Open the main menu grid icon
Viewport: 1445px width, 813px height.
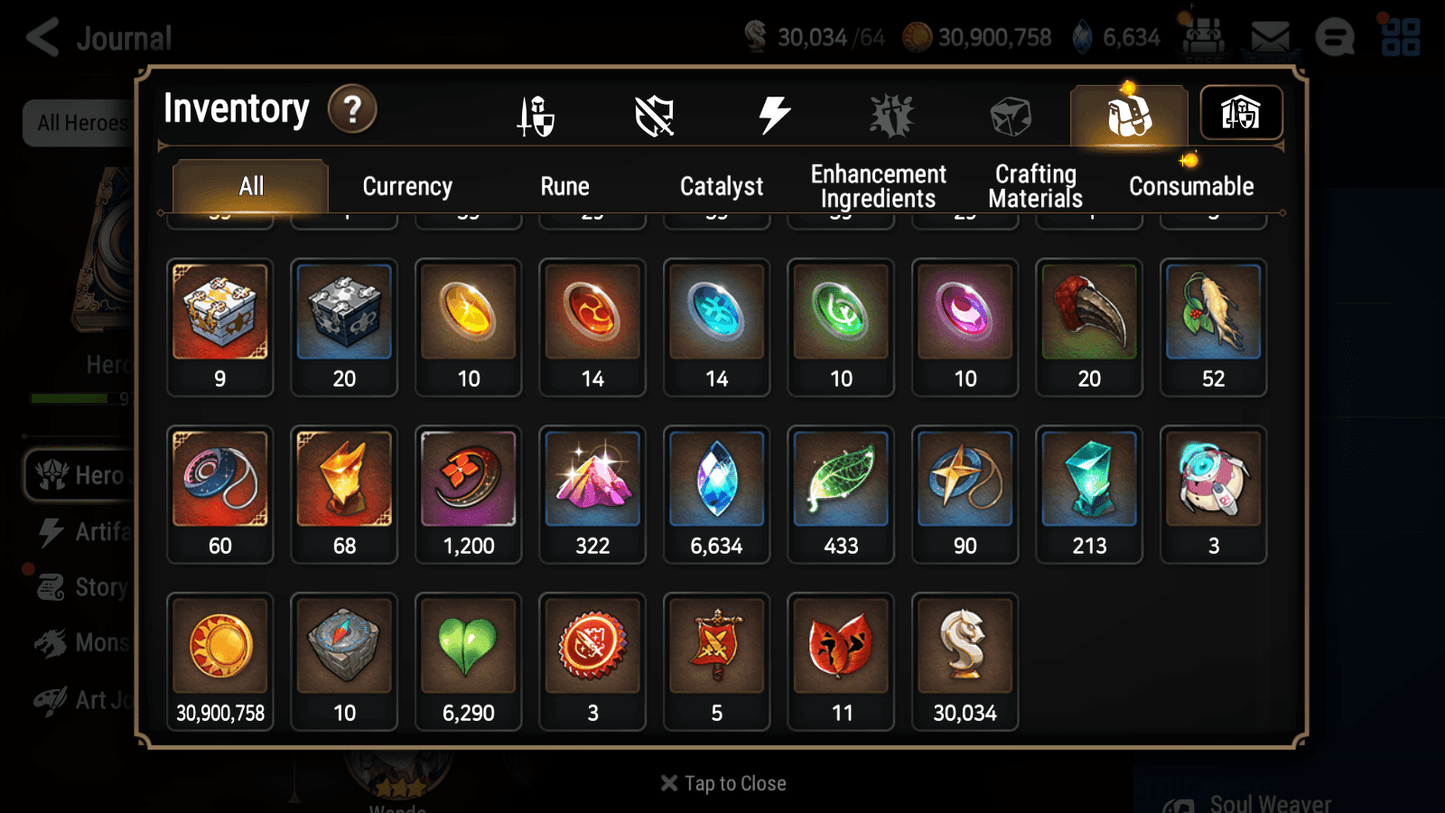(1400, 36)
